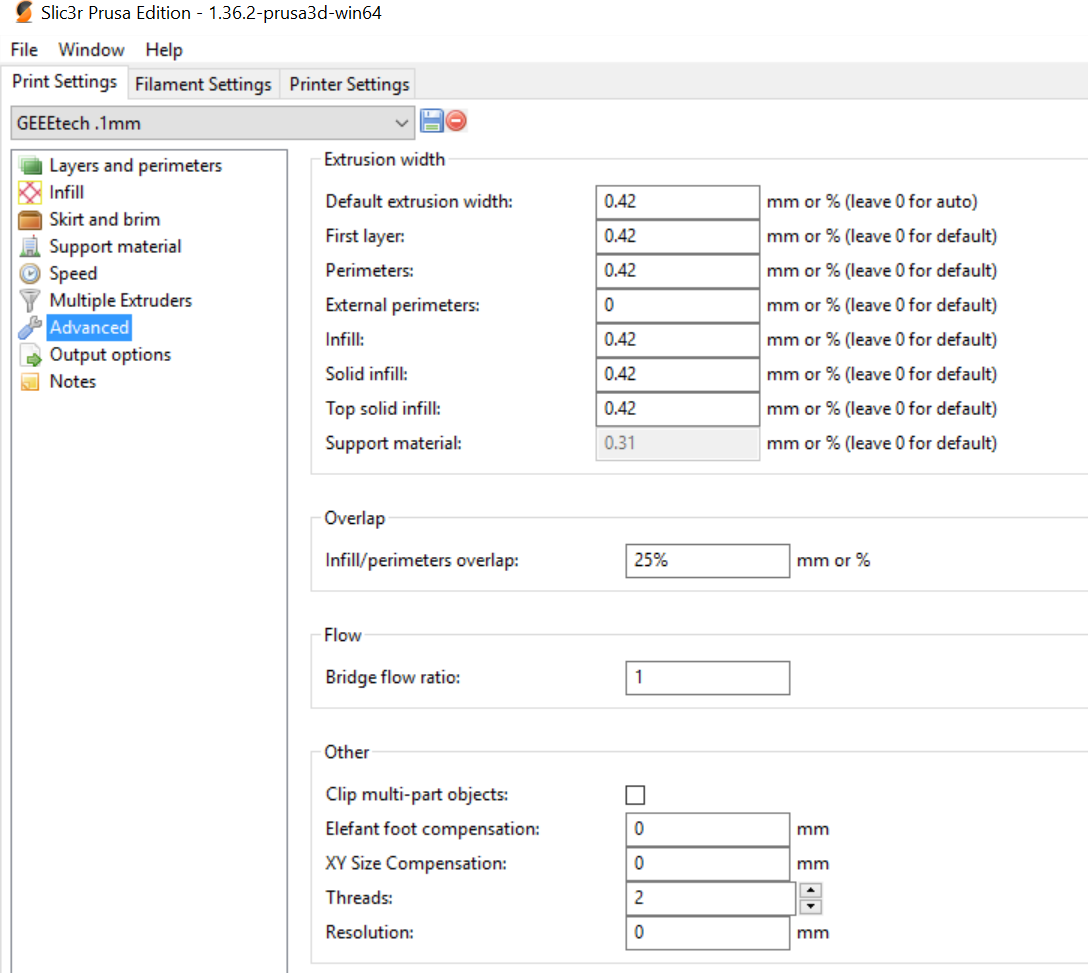Increase Threads with the up arrow

811,890
